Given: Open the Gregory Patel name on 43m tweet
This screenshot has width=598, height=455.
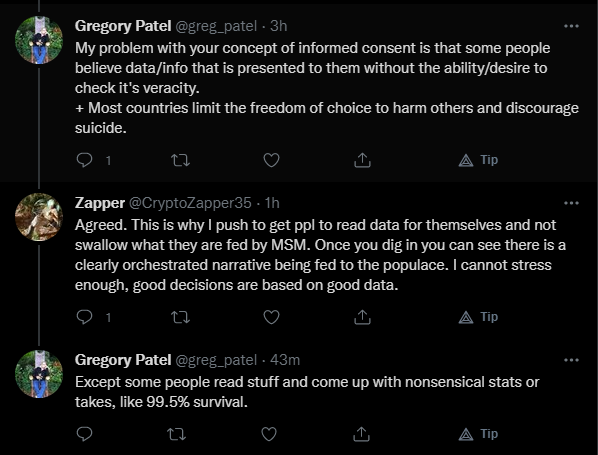Looking at the screenshot, I should pyautogui.click(x=123, y=360).
